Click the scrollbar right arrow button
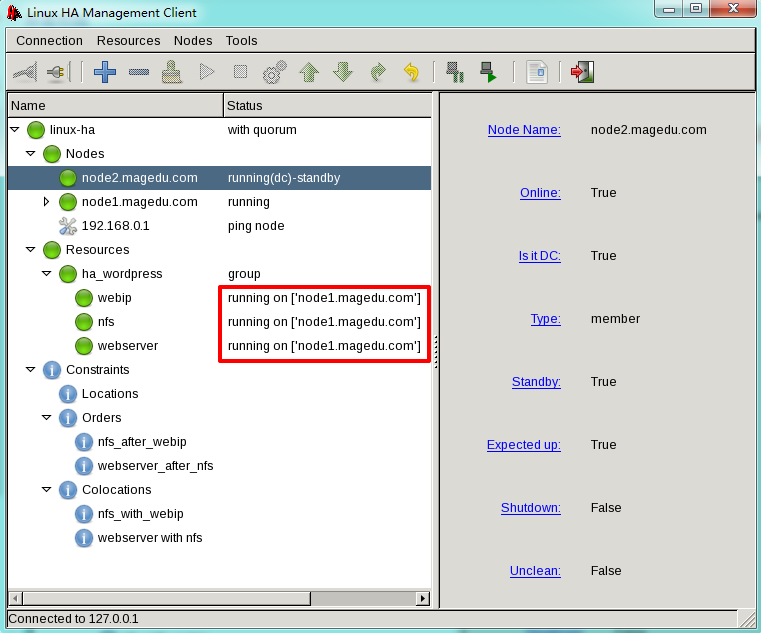The height and width of the screenshot is (633, 761). point(423,599)
